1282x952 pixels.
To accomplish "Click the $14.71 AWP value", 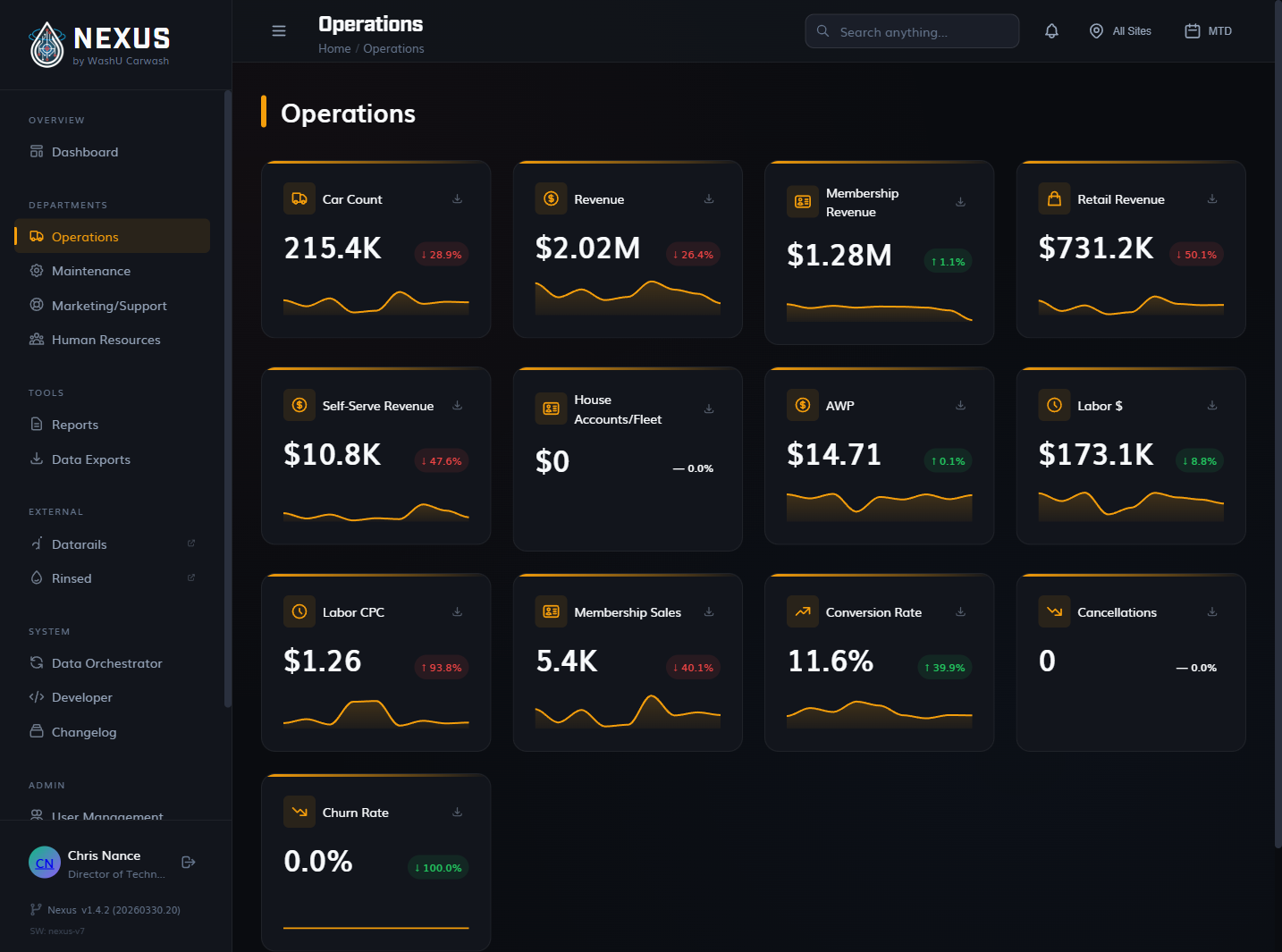I will pyautogui.click(x=833, y=455).
